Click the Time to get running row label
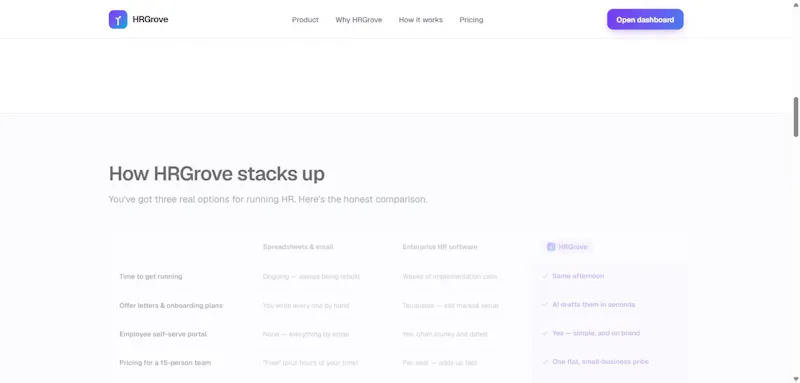 tap(151, 276)
